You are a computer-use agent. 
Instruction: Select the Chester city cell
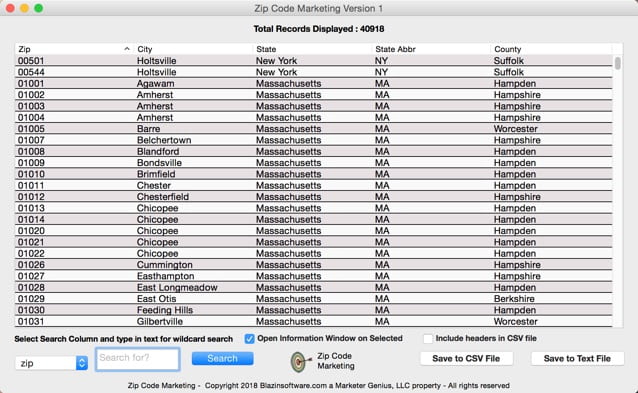154,186
